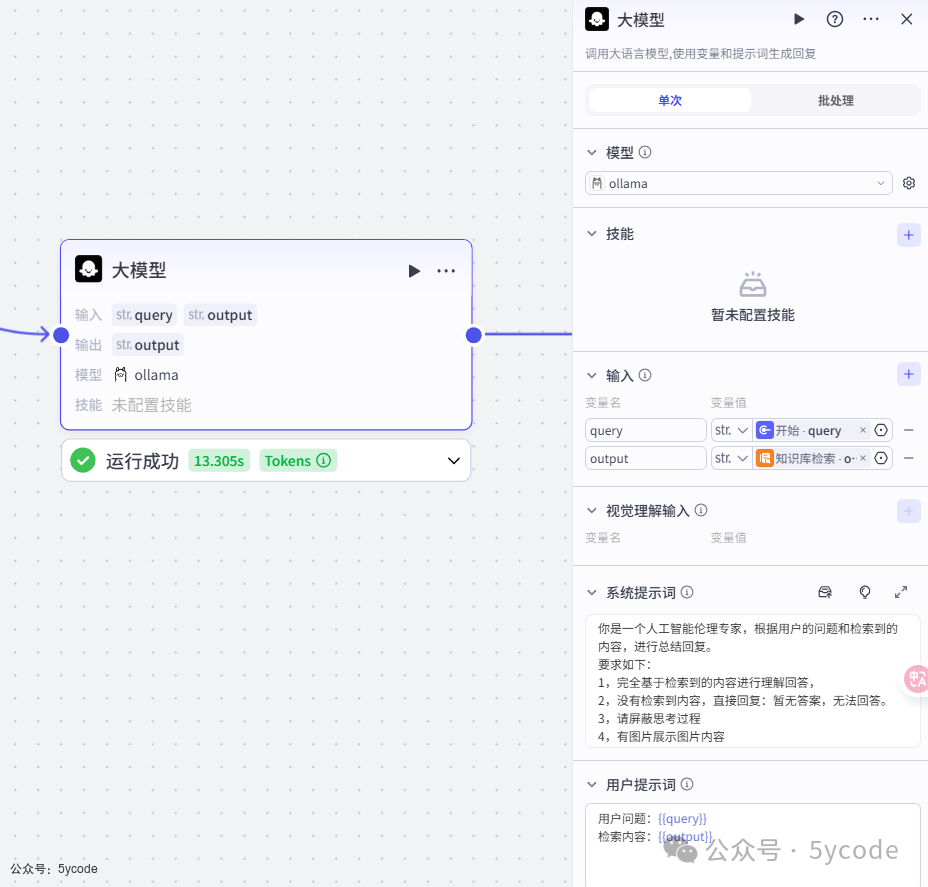Run the node using the panel header play icon

coord(798,19)
